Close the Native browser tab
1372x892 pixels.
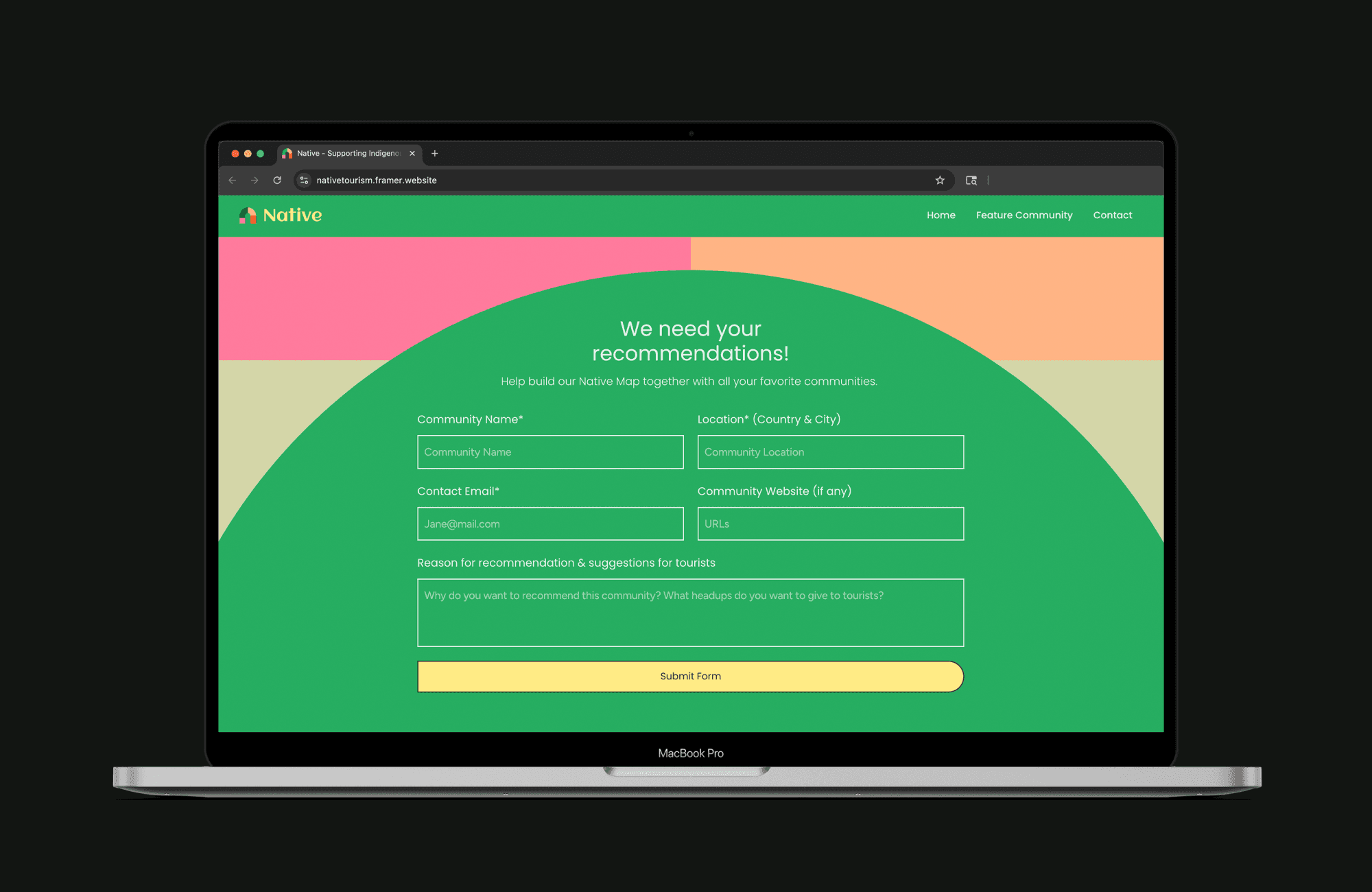click(x=412, y=154)
